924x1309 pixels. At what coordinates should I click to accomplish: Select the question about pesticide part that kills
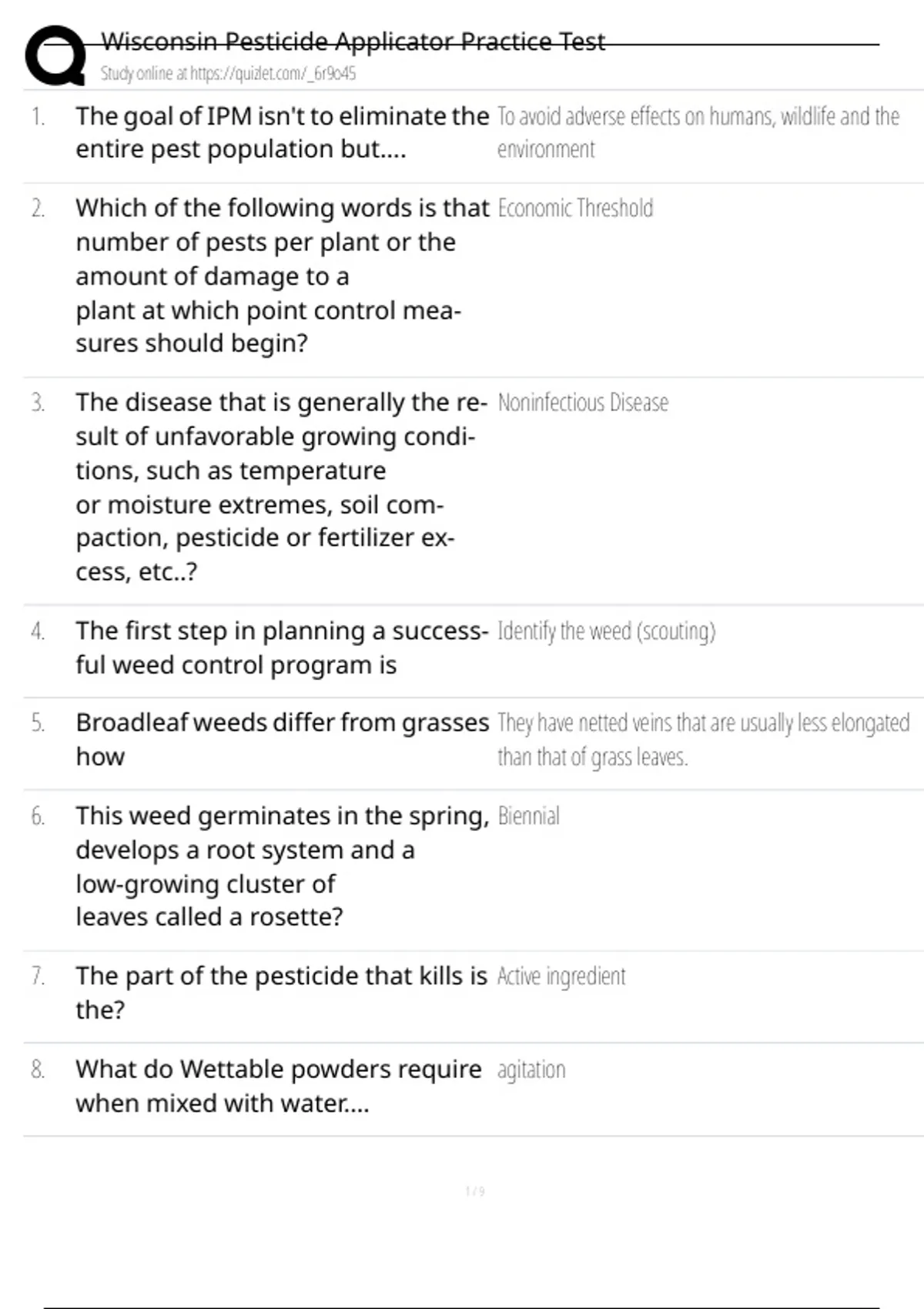click(281, 993)
